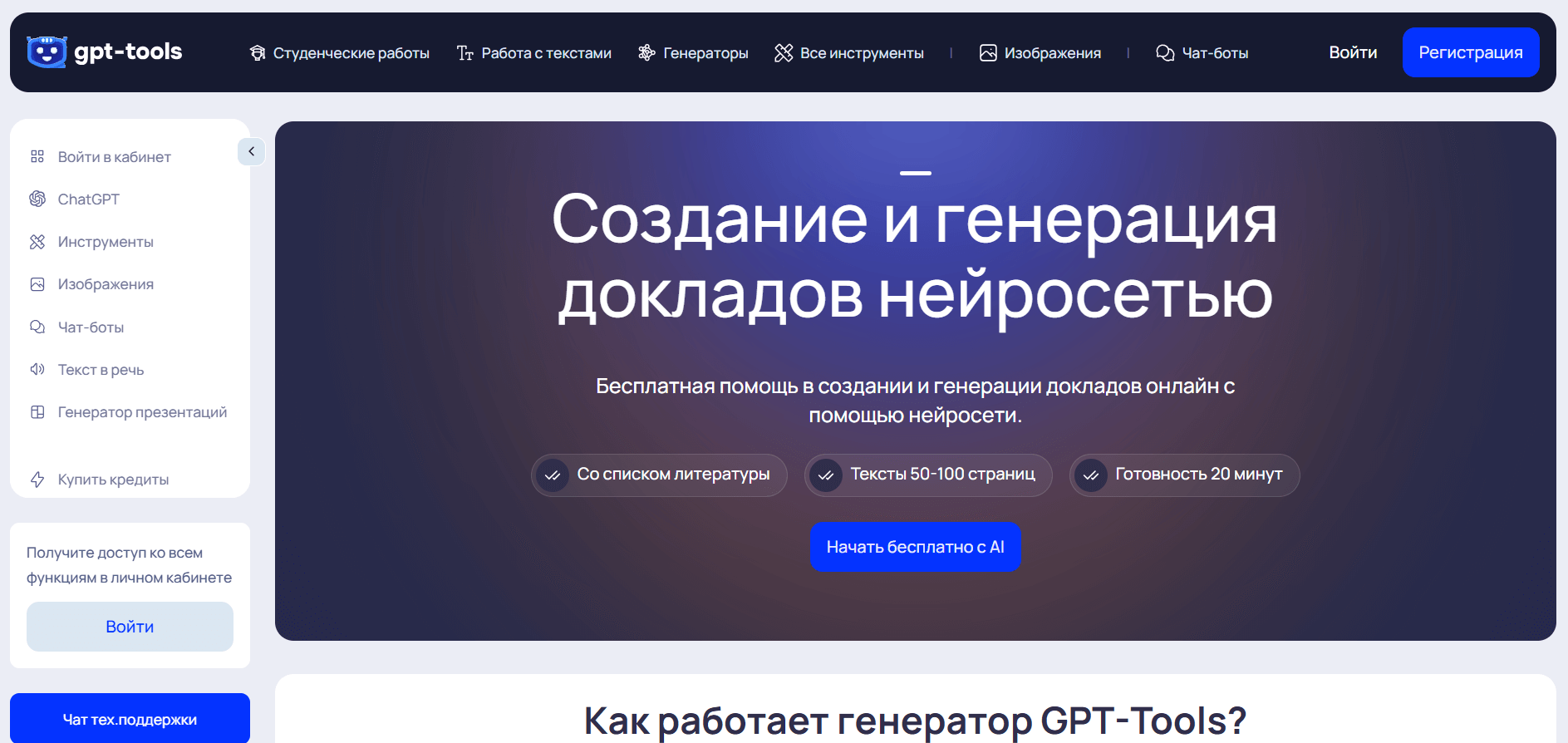Click the Регистрация button
This screenshot has height=743, width=1568.
[x=1471, y=52]
